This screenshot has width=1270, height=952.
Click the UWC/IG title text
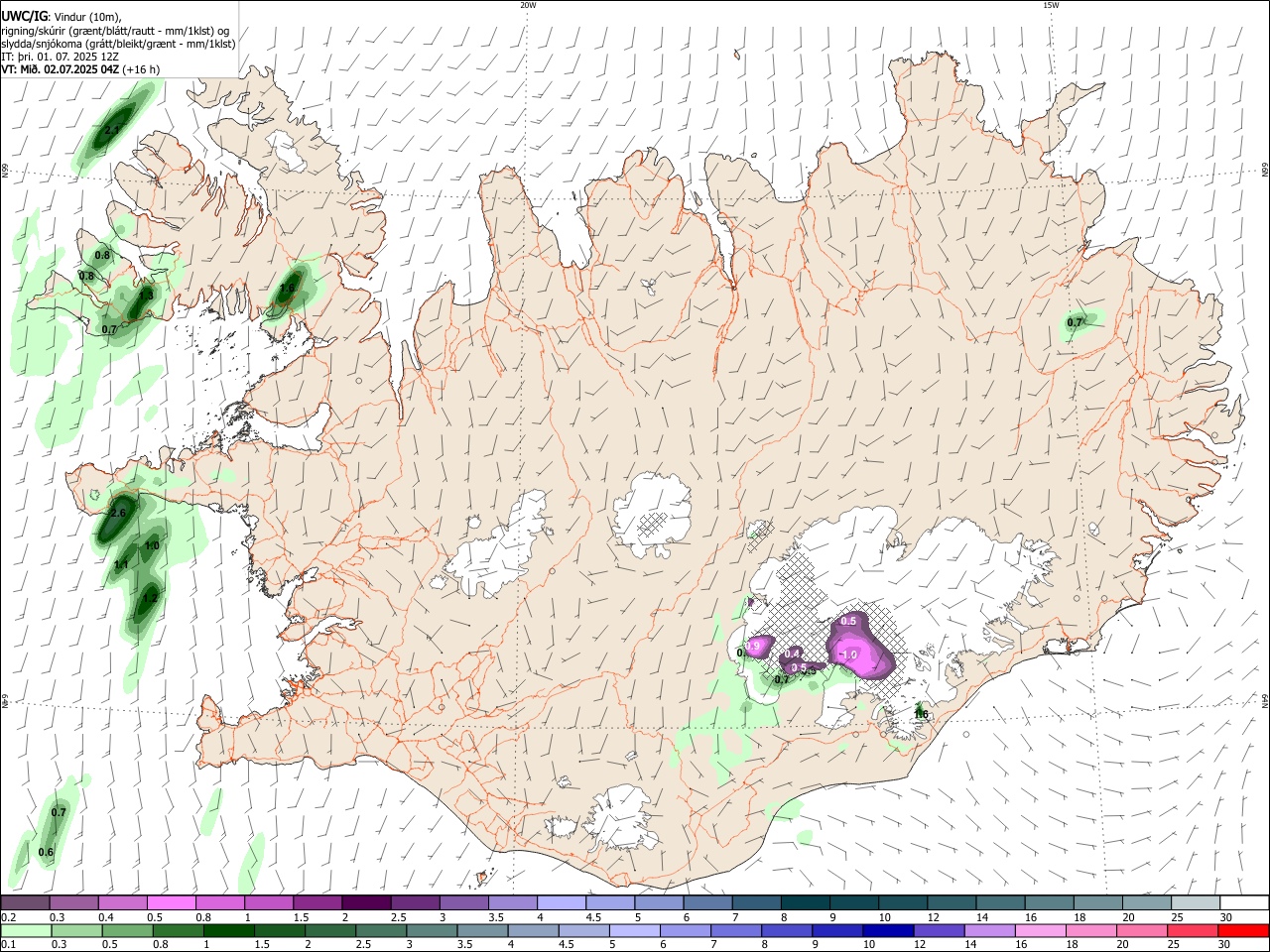click(x=23, y=16)
